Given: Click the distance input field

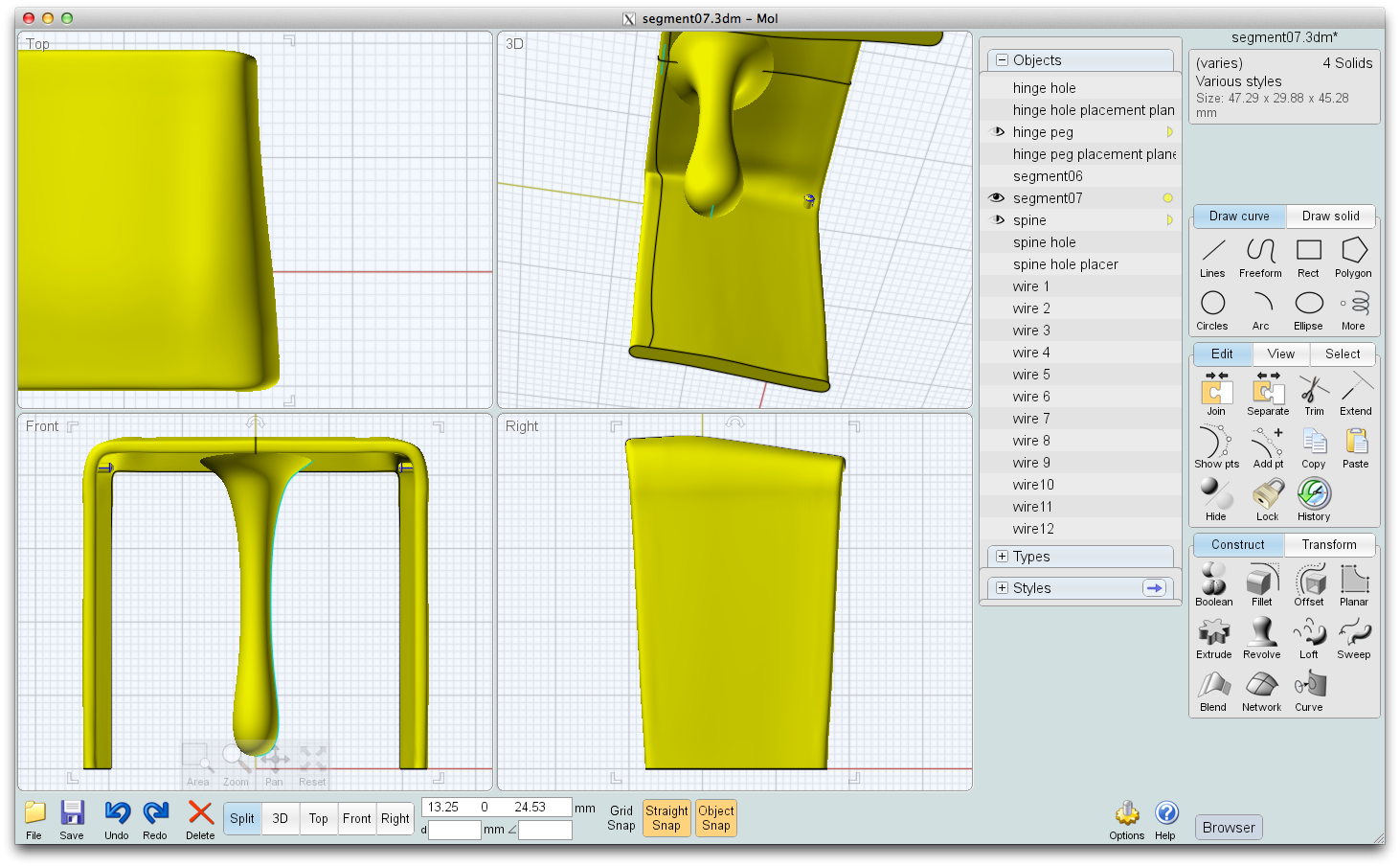Looking at the screenshot, I should click(x=455, y=830).
